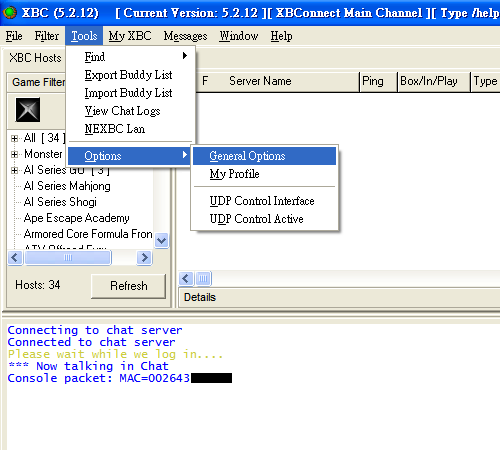Click the 'Console packet: MAC' log line

pyautogui.click(x=120, y=378)
